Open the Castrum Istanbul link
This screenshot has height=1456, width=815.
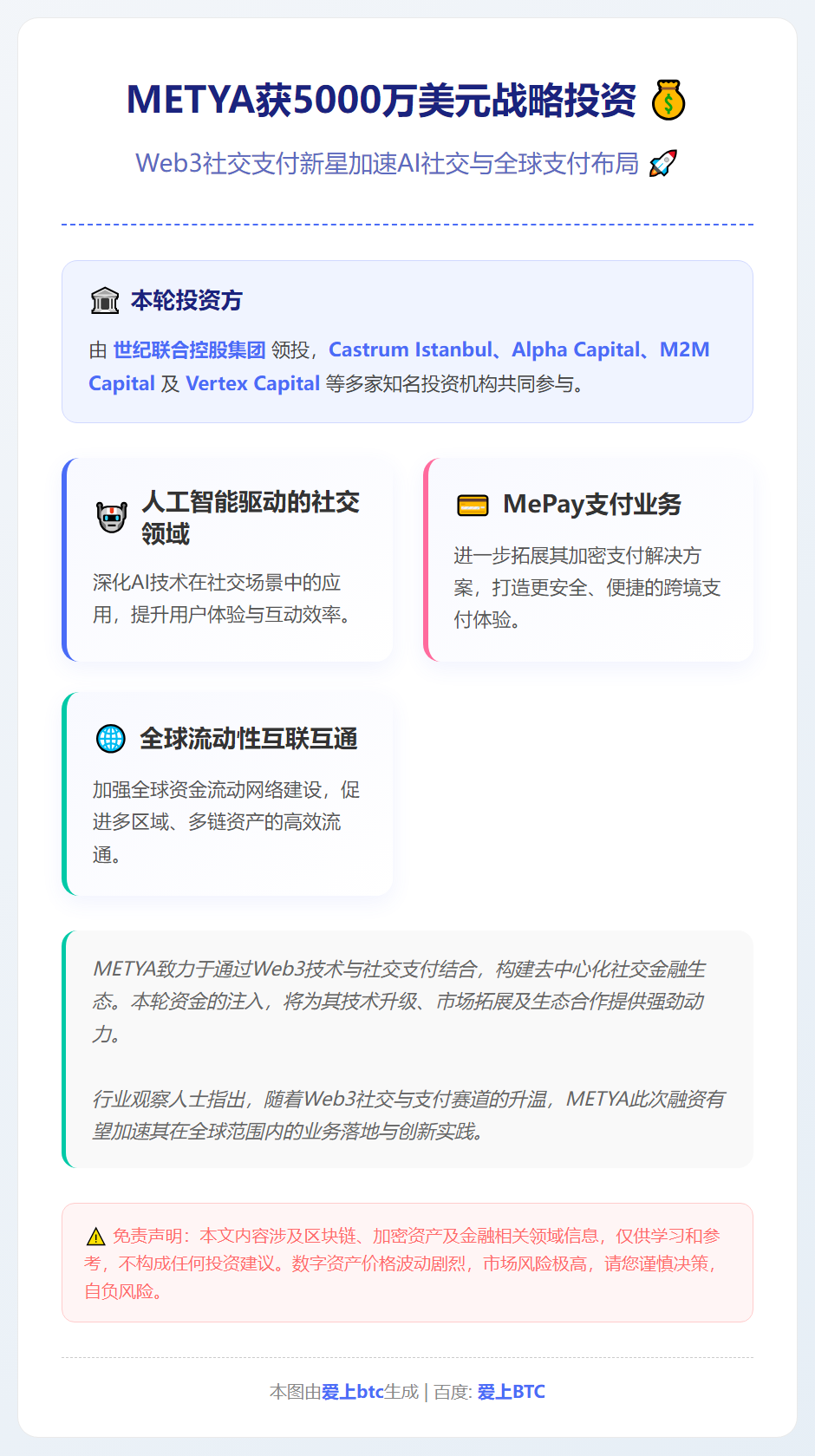click(x=410, y=349)
